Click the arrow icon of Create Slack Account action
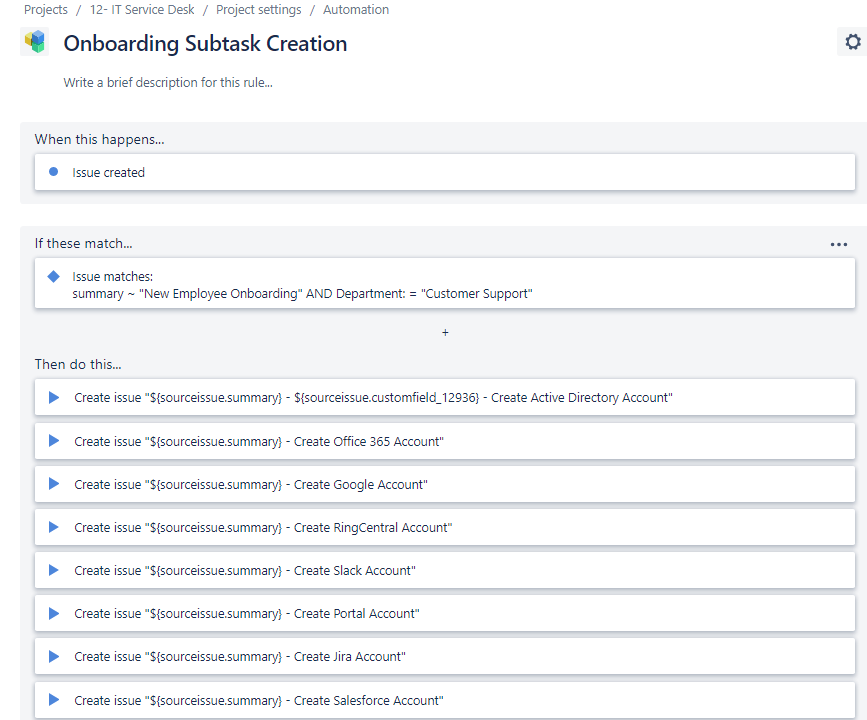This screenshot has width=867, height=720. click(54, 570)
